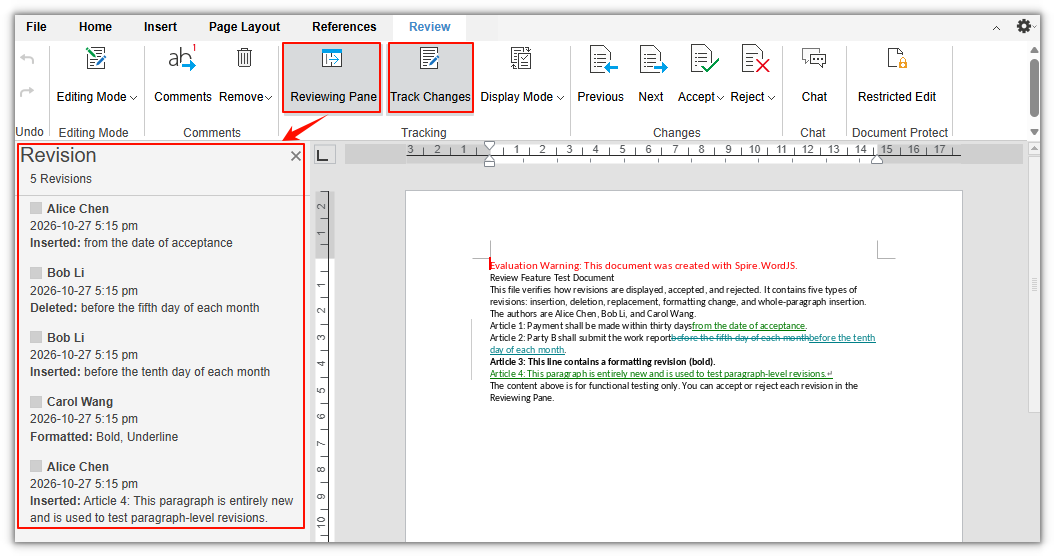Click the Article 4 inserted paragraph in document
Viewport: 1055px width, 557px height.
[x=661, y=374]
